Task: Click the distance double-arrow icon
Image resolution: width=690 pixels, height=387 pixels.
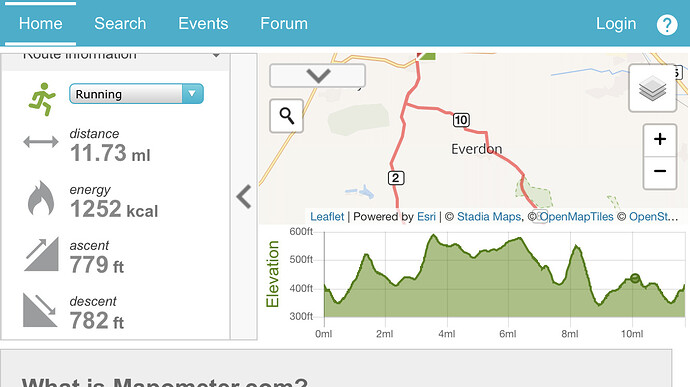Action: coord(41,142)
